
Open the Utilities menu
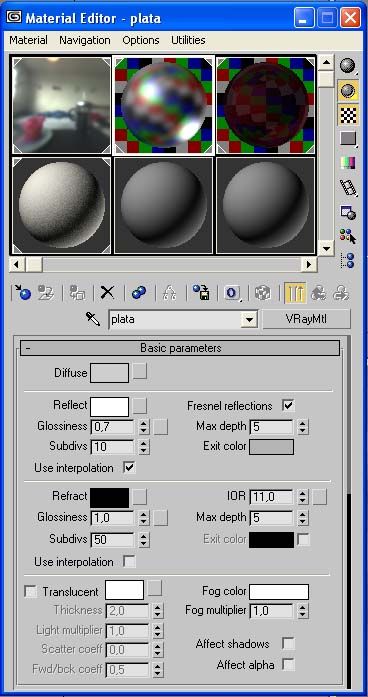point(188,40)
